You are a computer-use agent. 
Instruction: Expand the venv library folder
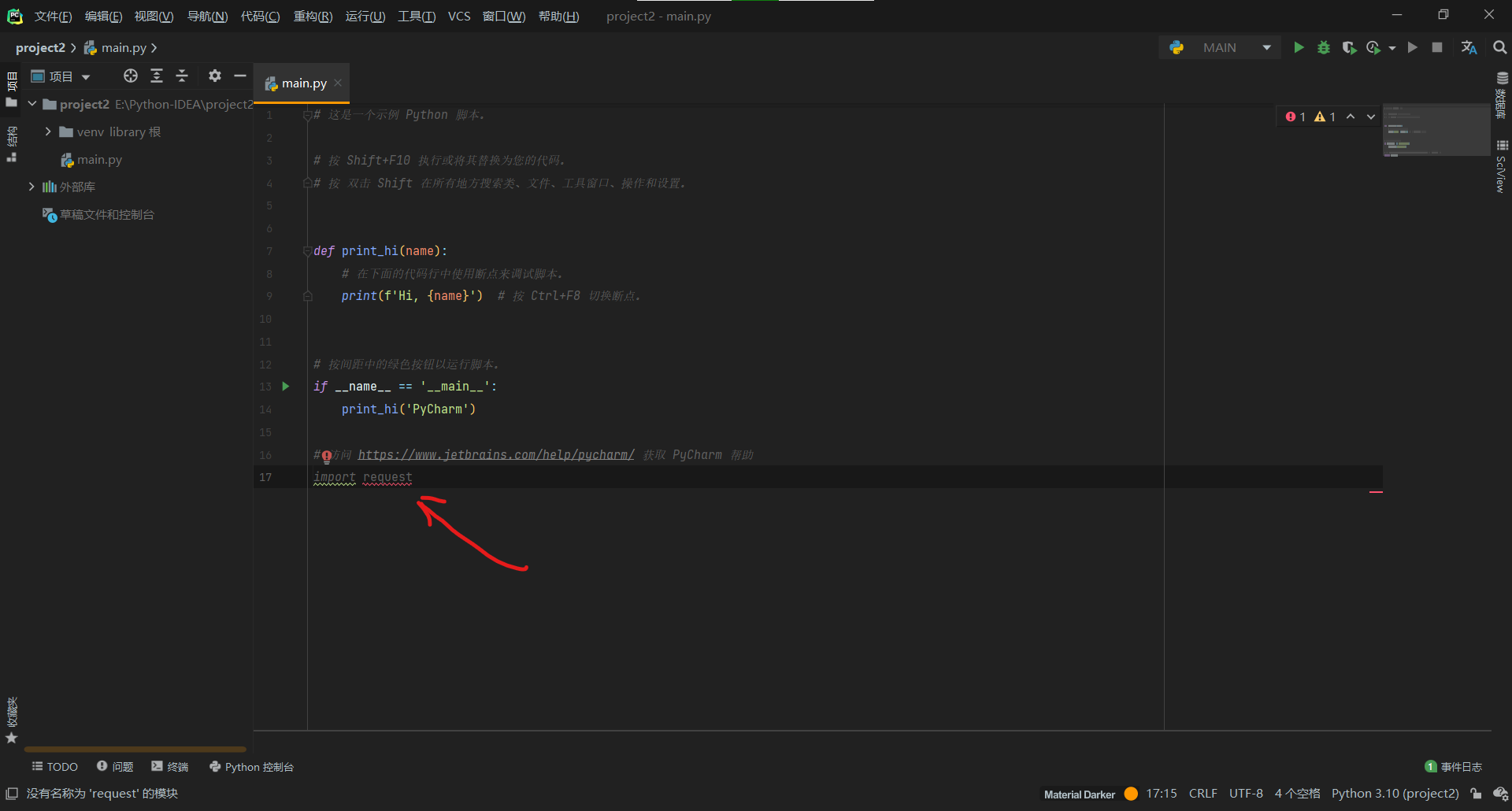tap(48, 131)
